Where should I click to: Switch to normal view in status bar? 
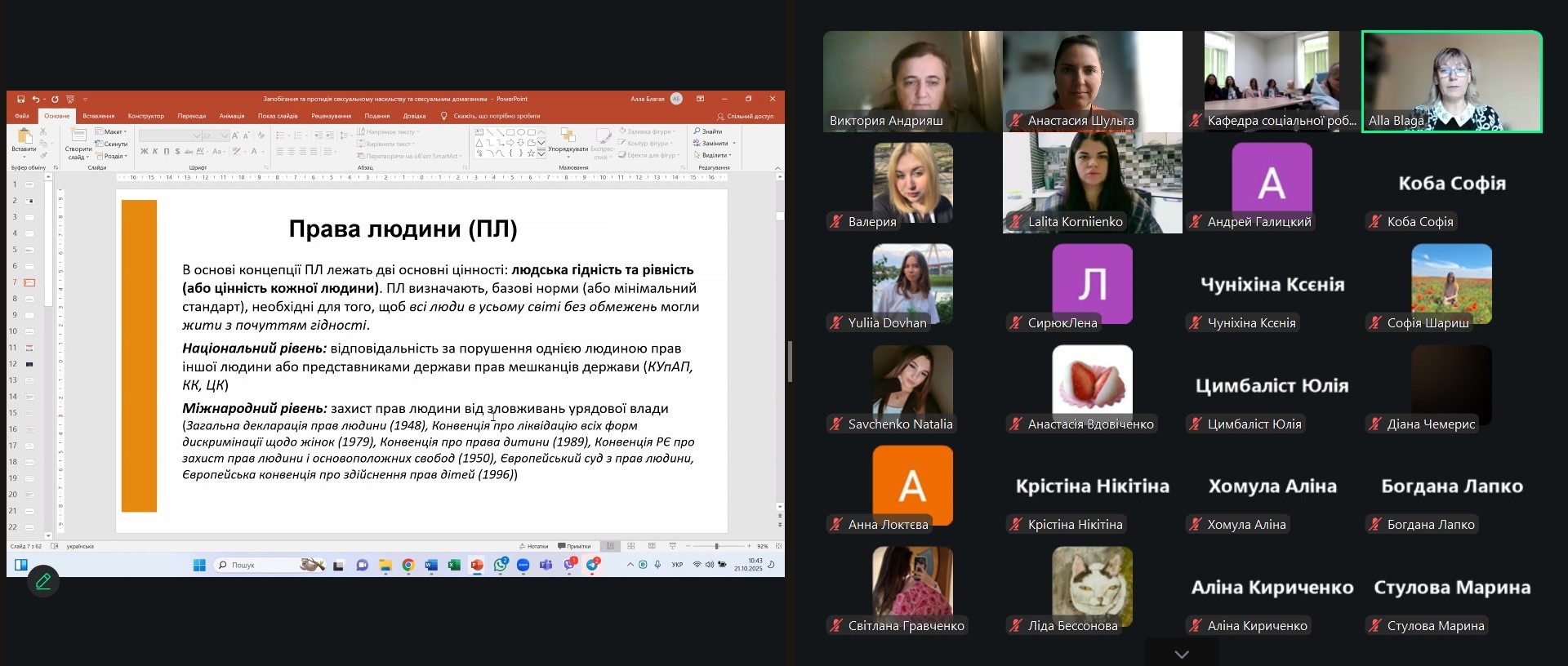pos(610,546)
